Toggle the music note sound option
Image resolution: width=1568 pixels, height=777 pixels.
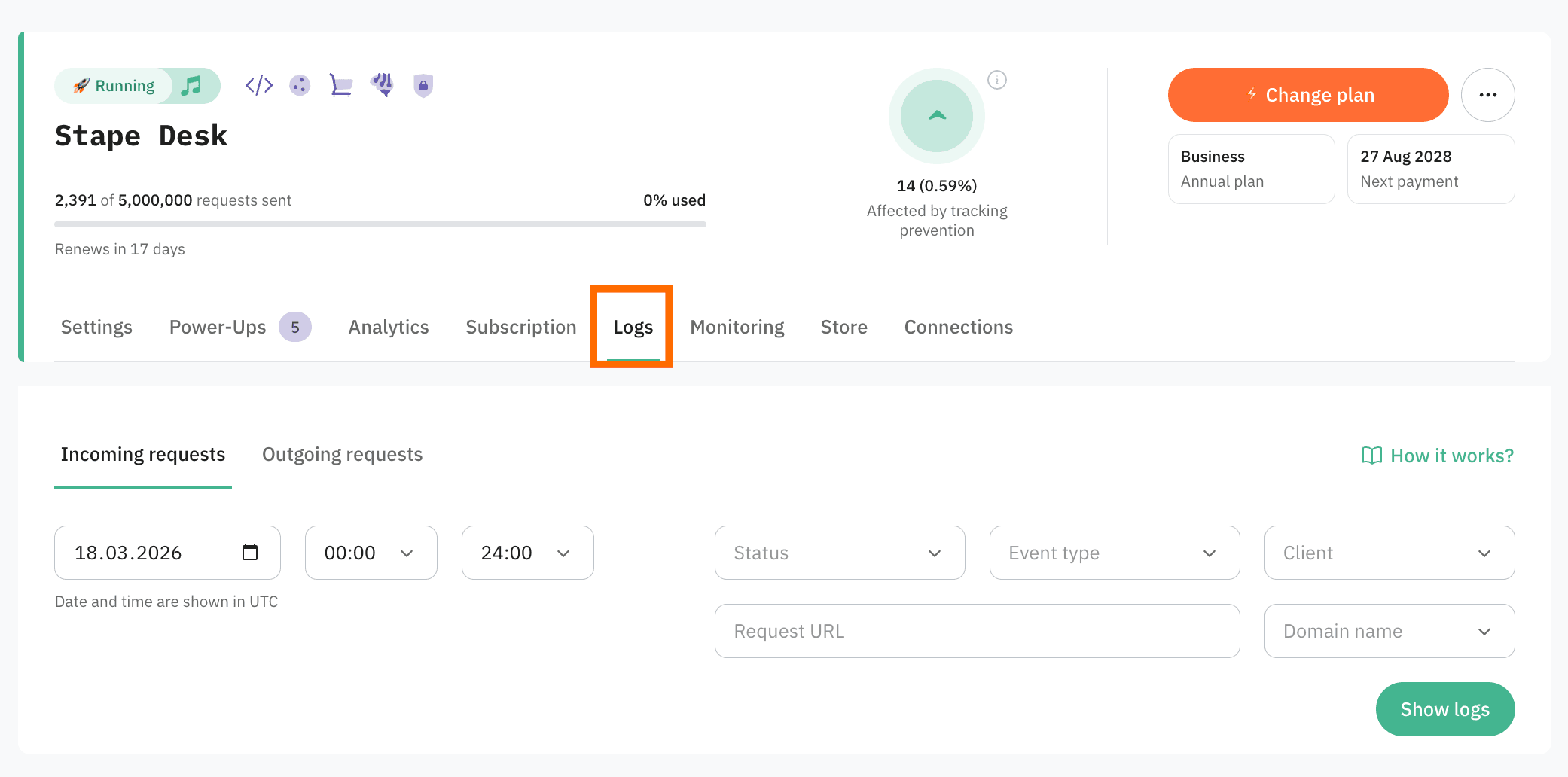coord(191,85)
